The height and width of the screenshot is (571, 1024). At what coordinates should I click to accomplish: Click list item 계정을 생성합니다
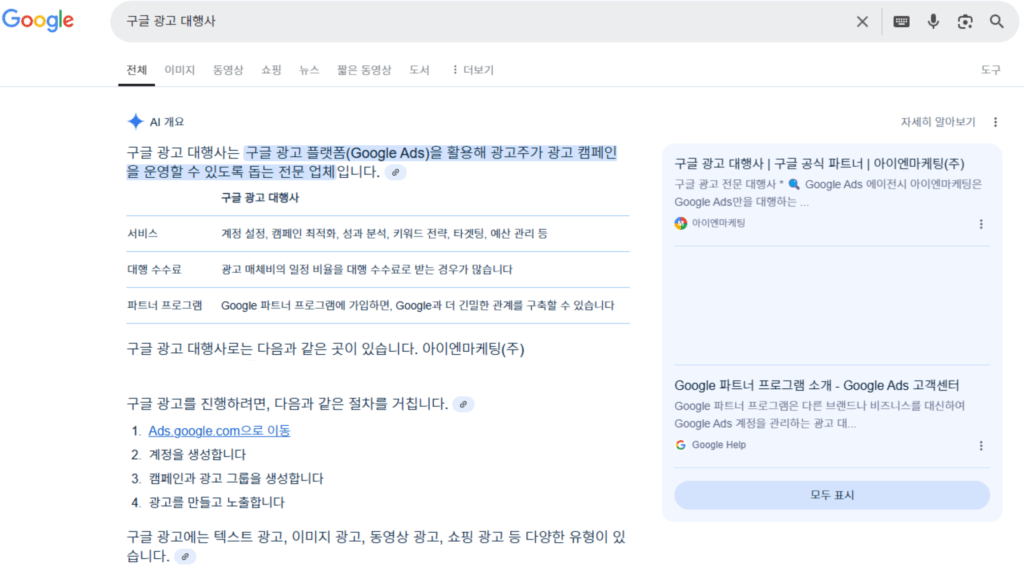(197, 455)
